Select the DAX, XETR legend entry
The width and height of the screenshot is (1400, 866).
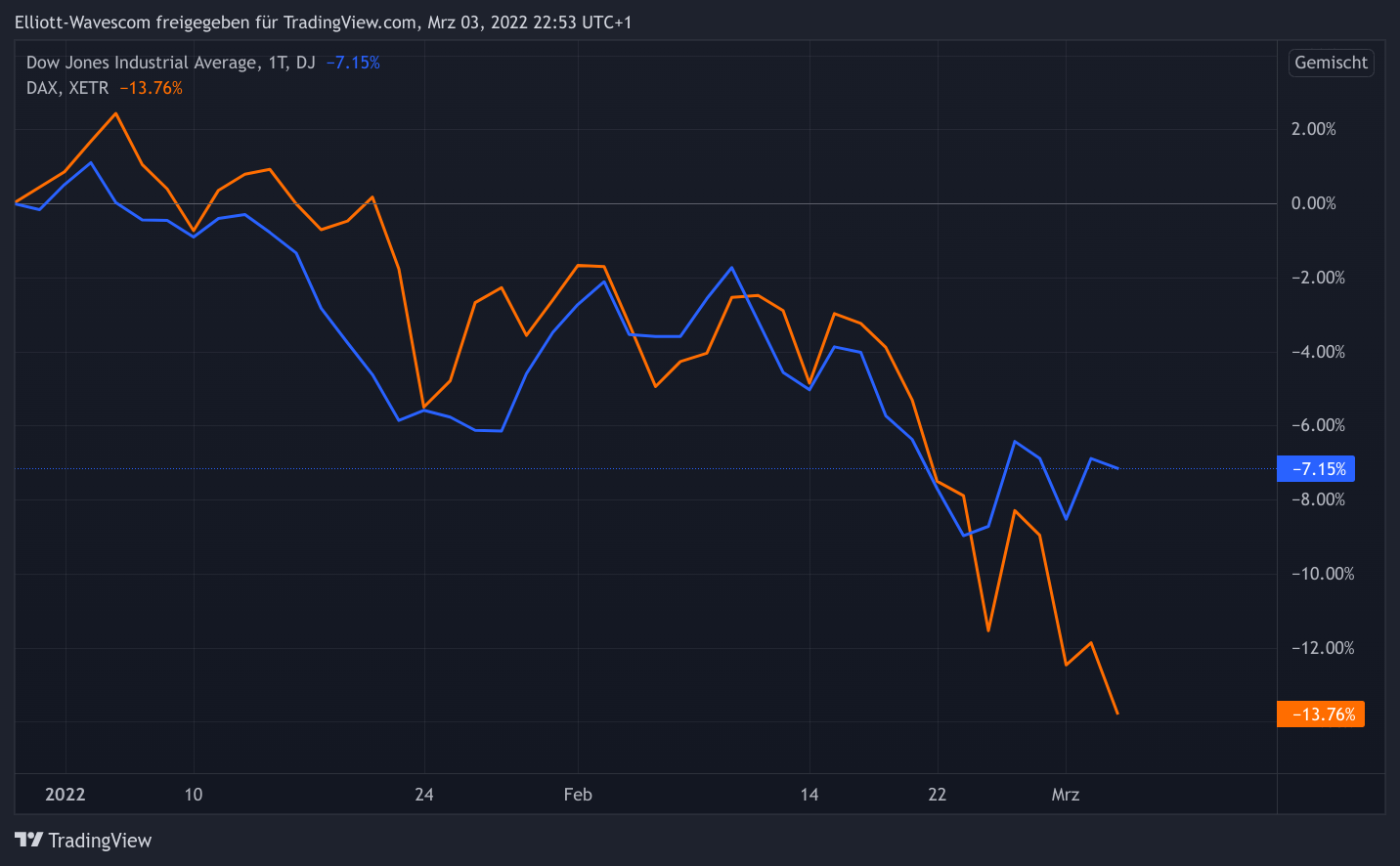[67, 88]
